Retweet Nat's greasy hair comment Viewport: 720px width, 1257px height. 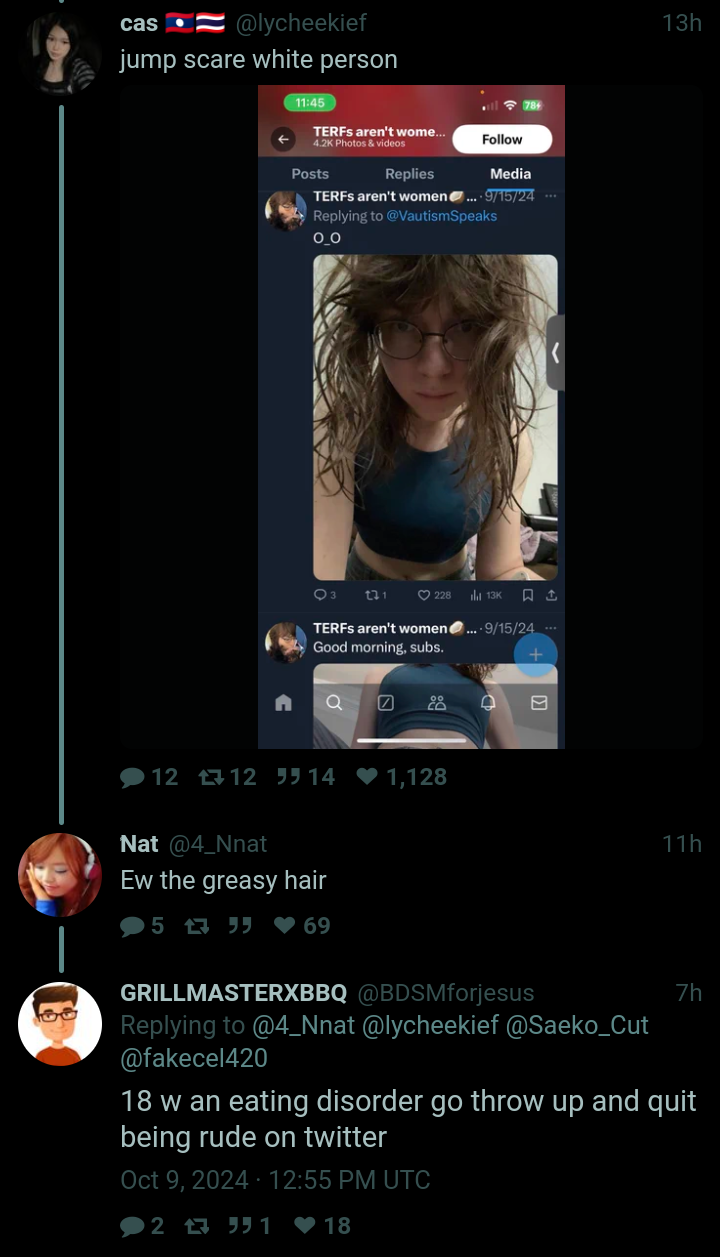[x=197, y=926]
